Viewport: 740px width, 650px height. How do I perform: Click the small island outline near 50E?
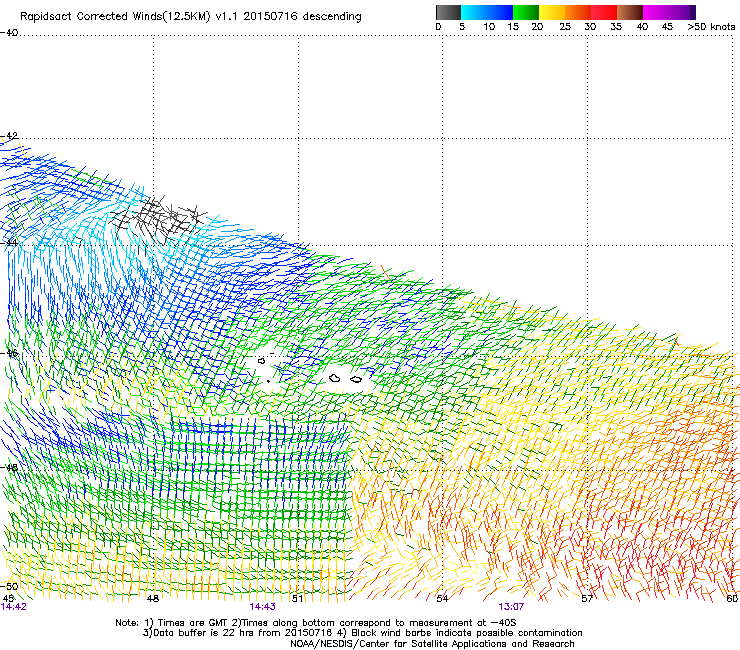[x=261, y=361]
